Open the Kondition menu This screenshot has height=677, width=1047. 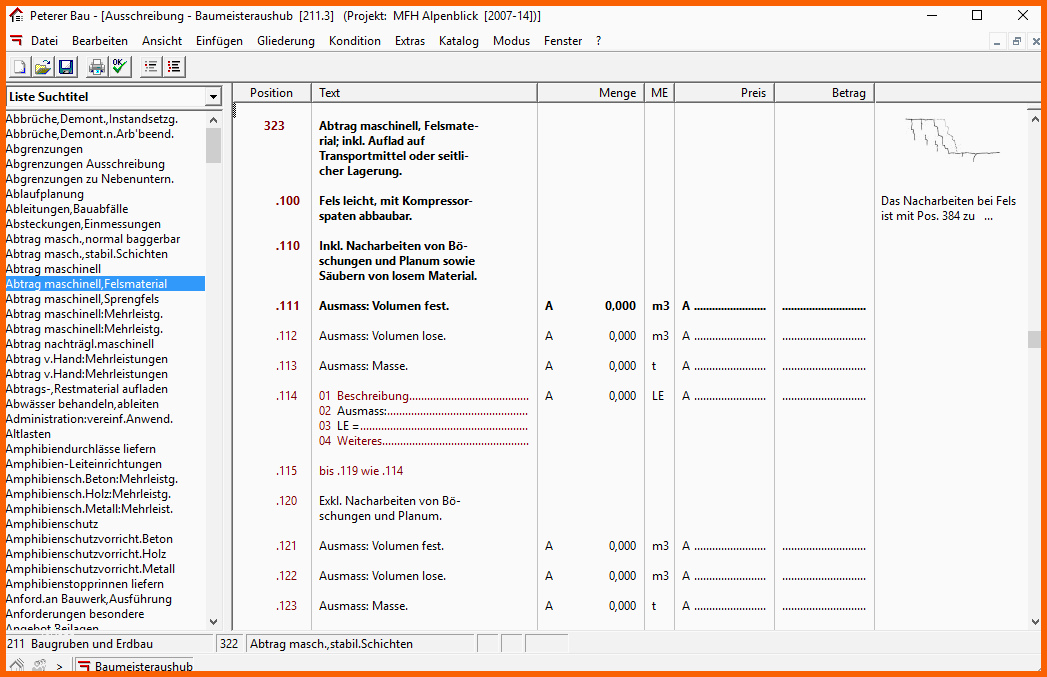tap(355, 41)
